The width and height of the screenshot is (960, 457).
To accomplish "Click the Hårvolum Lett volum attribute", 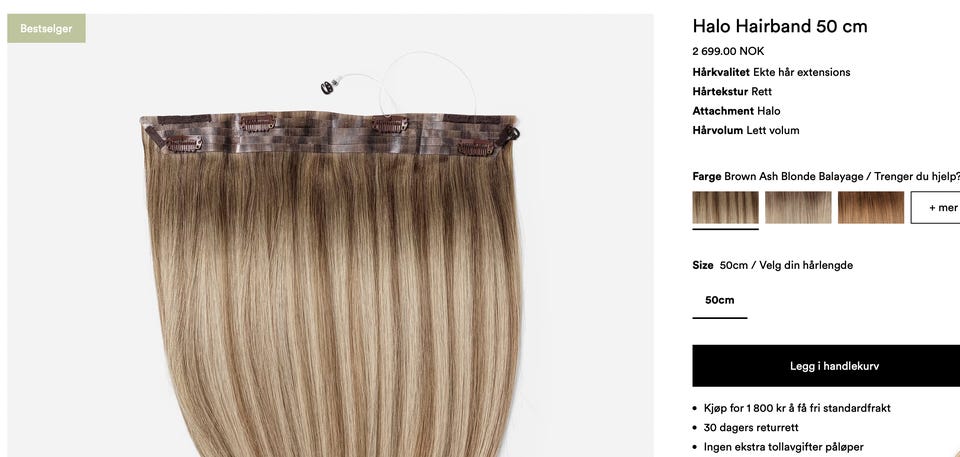I will pyautogui.click(x=746, y=130).
